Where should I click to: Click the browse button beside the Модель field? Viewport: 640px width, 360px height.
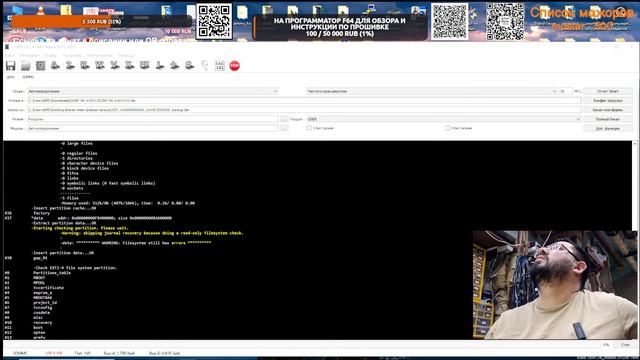284,129
